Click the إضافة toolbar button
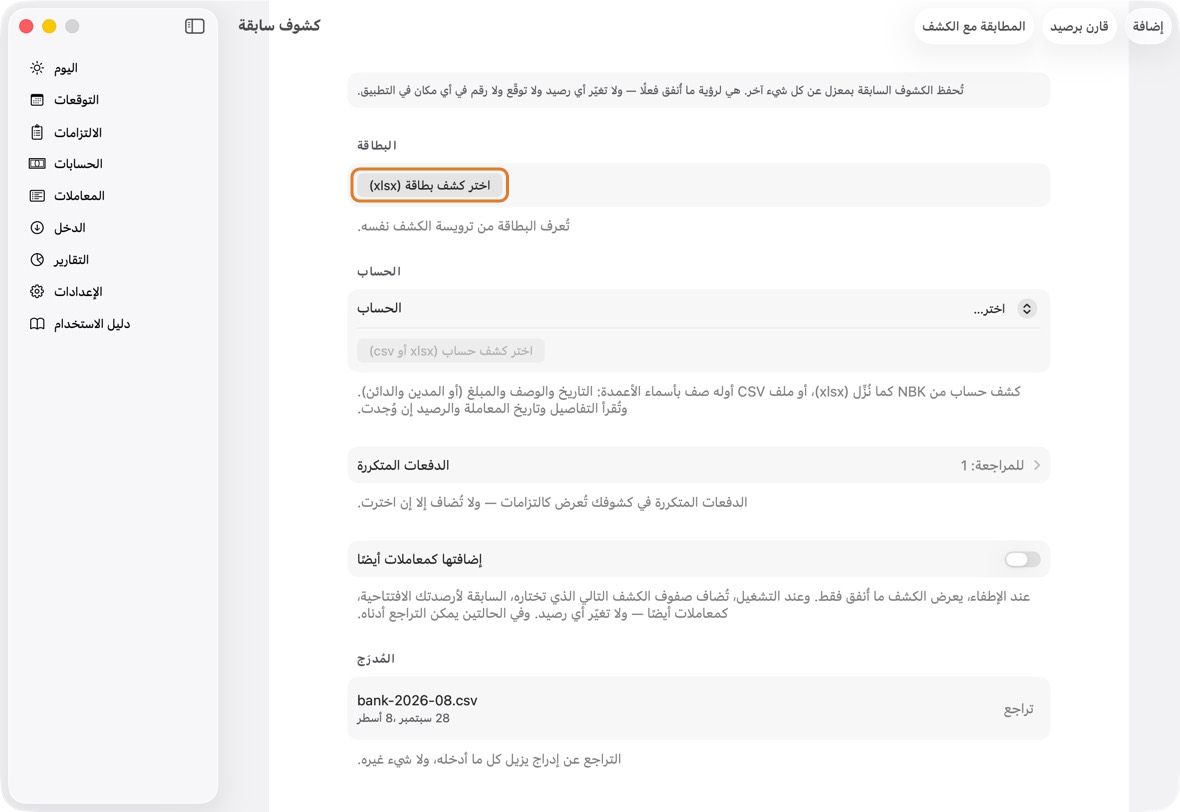1180x812 pixels. (1148, 26)
